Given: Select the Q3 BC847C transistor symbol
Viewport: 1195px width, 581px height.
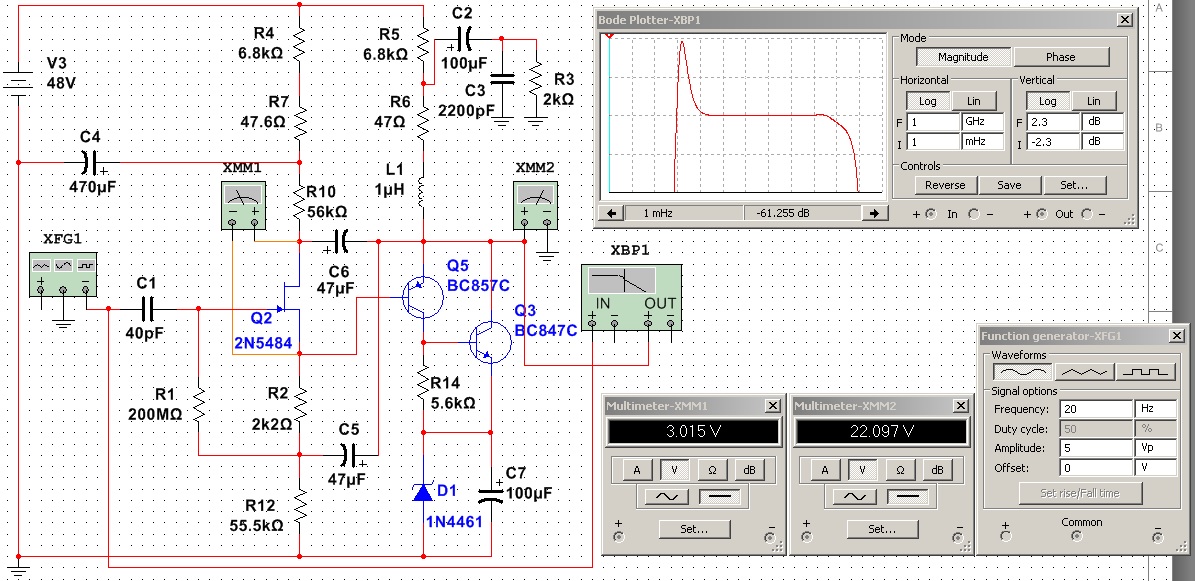Looking at the screenshot, I should (489, 342).
